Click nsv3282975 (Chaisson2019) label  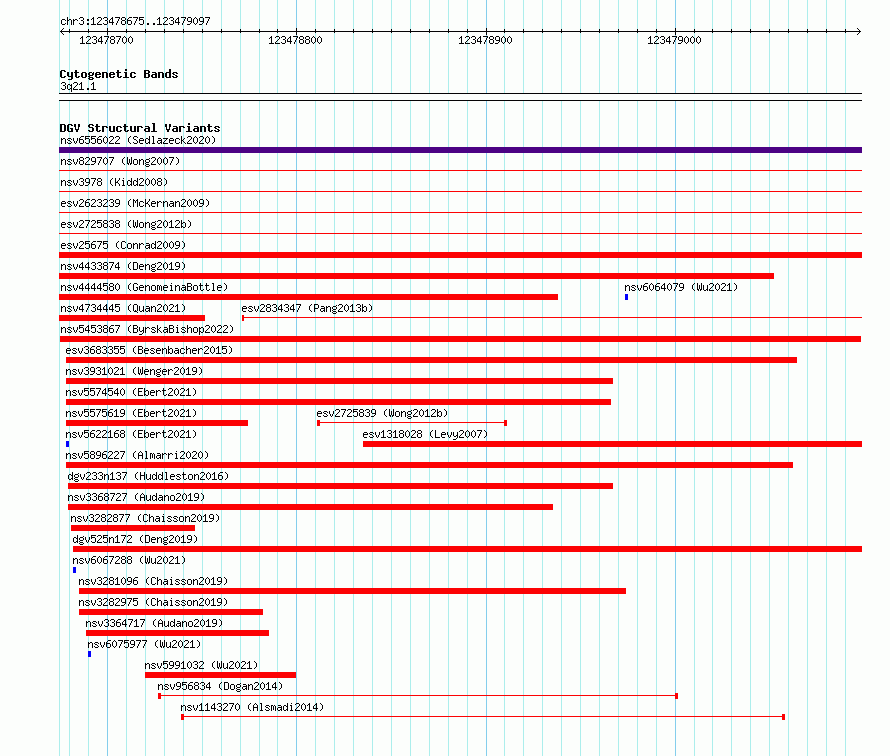[x=153, y=602]
